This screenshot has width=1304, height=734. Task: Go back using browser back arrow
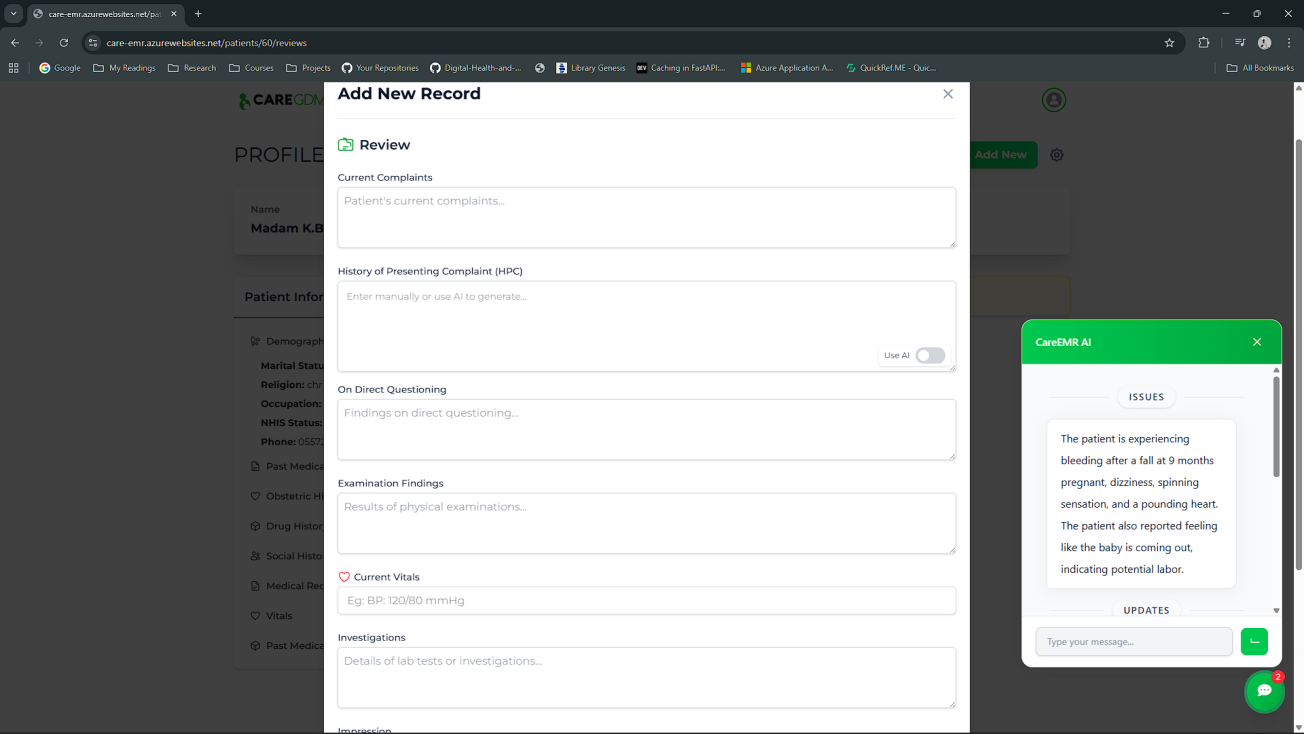click(x=15, y=43)
